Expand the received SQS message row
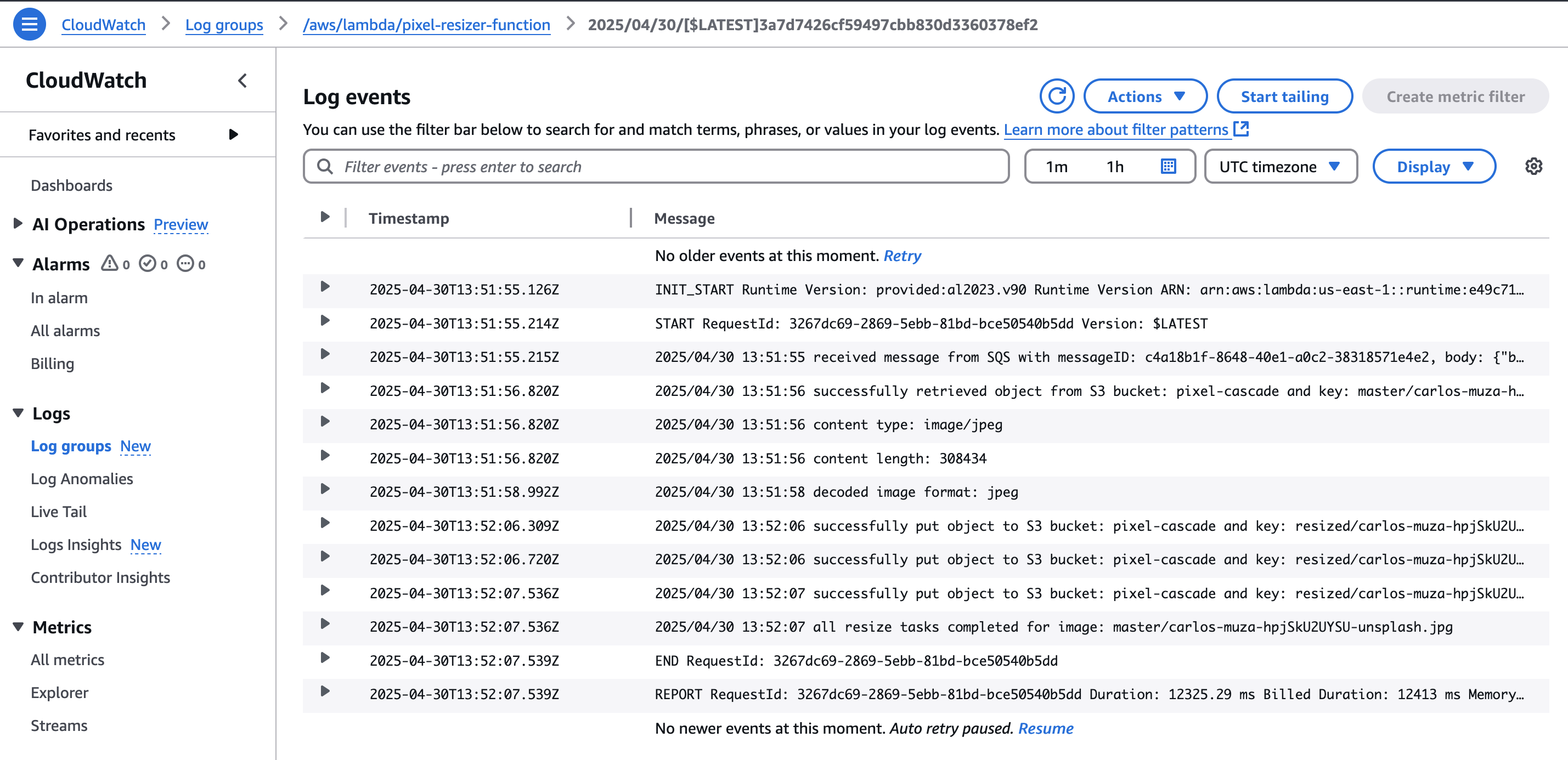Viewport: 1568px width, 760px height. (x=325, y=355)
